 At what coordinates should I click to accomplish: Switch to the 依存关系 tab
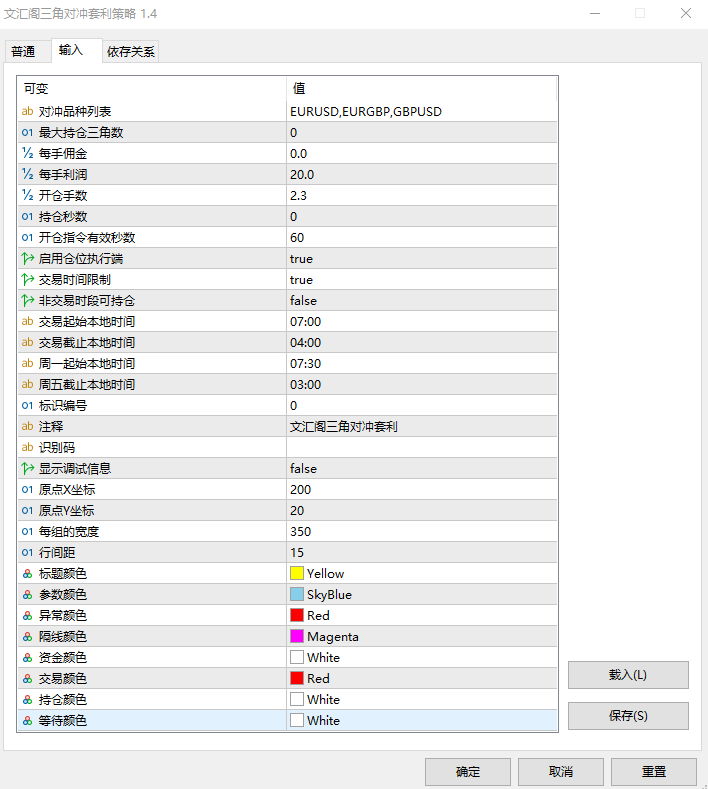tap(130, 52)
